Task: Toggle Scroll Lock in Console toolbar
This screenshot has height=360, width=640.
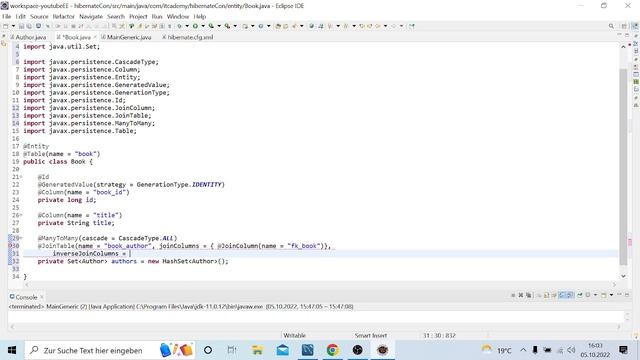Action: pos(547,295)
